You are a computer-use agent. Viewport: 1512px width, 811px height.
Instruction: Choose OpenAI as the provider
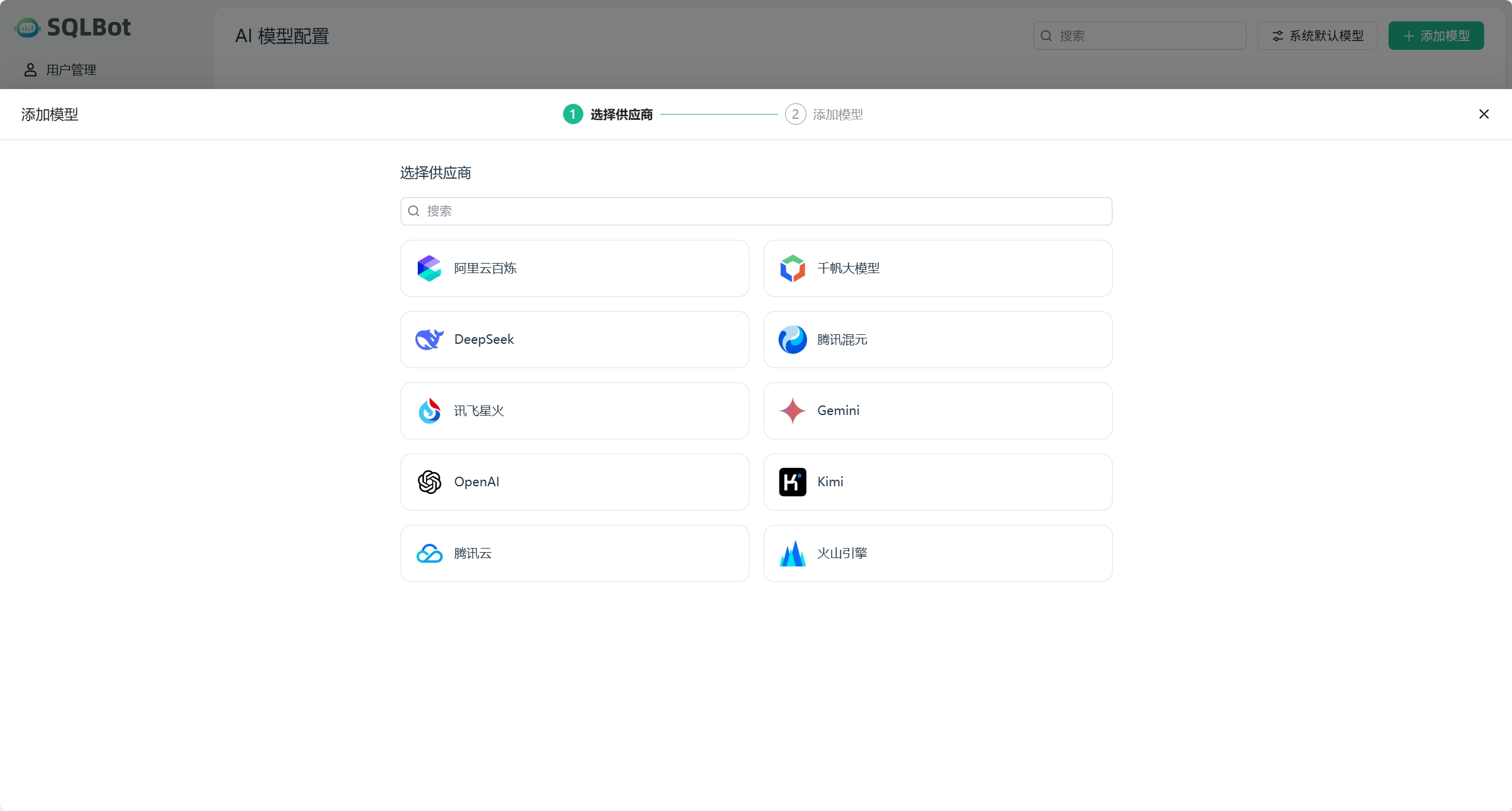coord(574,482)
